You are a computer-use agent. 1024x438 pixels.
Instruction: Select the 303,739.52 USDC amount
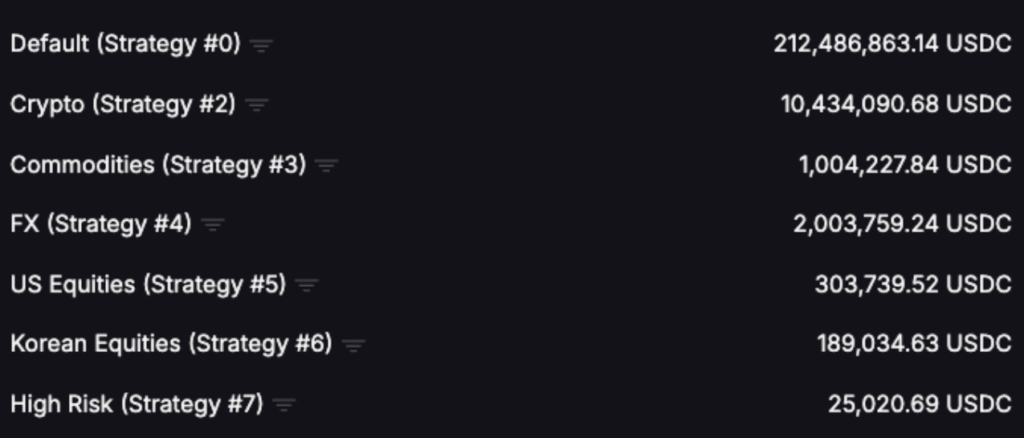(913, 285)
